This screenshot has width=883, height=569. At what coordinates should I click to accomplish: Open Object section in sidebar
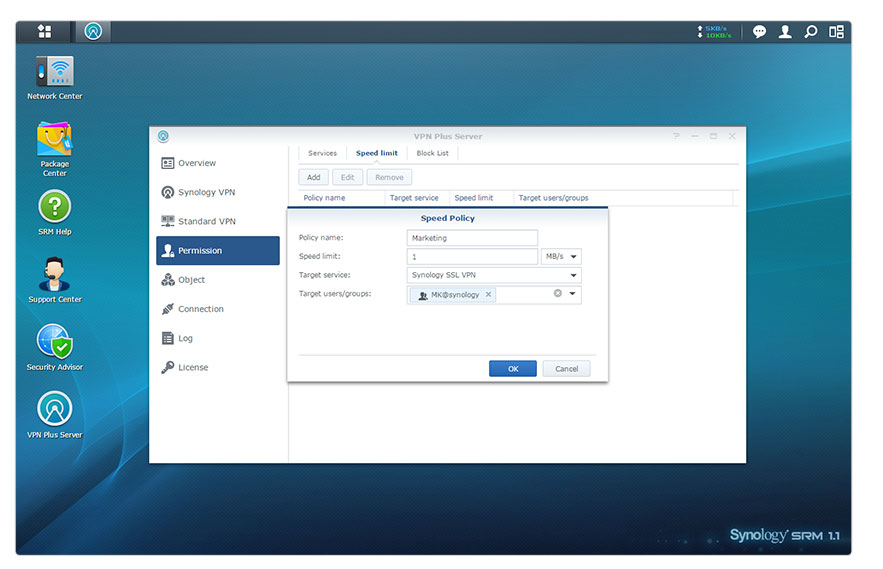click(x=217, y=280)
